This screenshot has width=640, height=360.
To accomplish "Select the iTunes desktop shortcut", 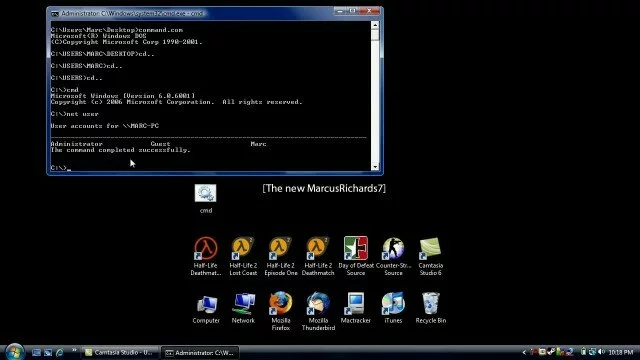I will (393, 308).
